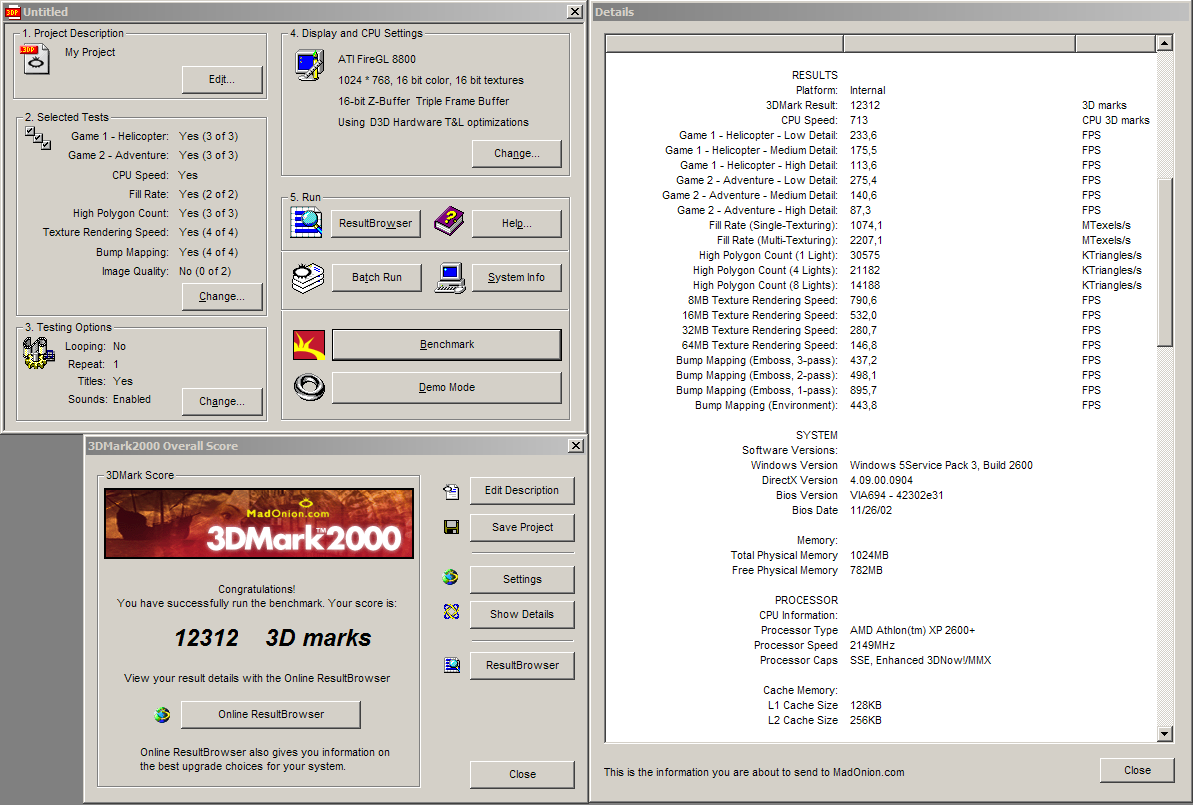Click the globe icon beside Online ResultBrowser

pos(162,715)
